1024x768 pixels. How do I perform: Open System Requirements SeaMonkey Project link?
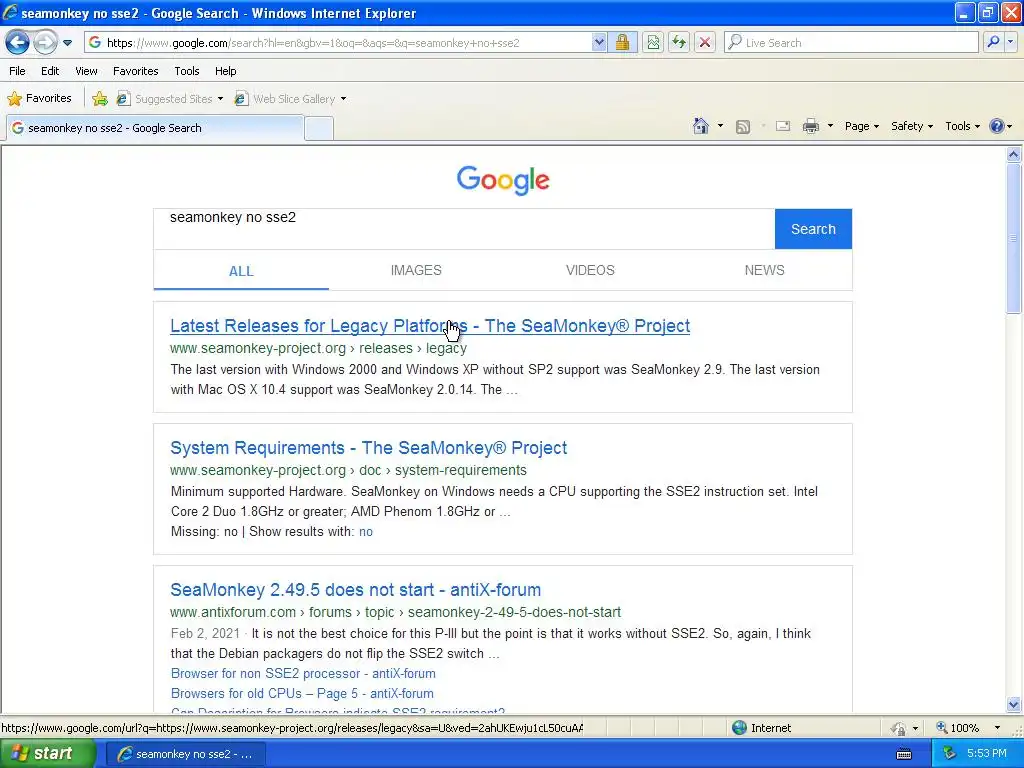coord(368,448)
